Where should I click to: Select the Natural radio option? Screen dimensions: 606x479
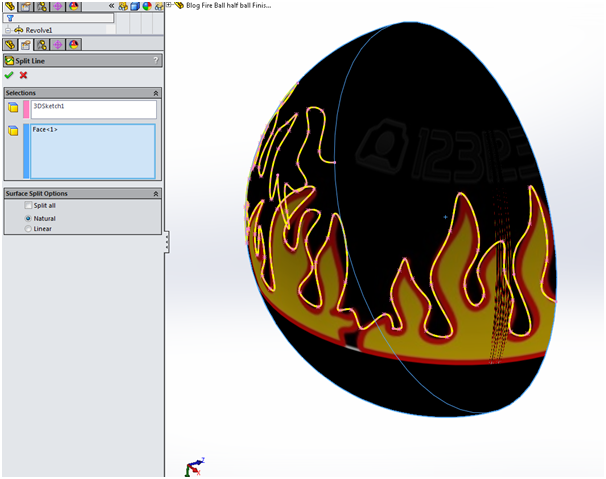pos(28,217)
